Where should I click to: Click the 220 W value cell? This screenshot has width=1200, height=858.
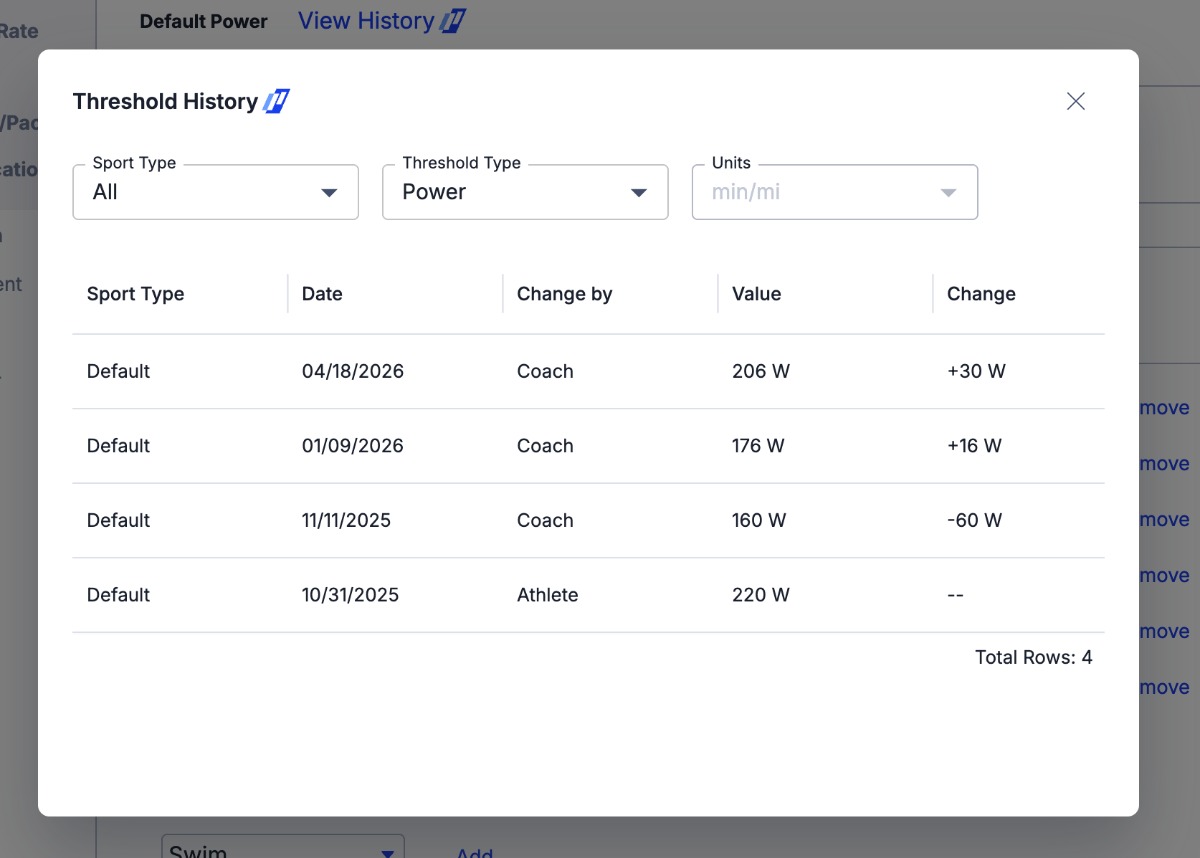click(x=760, y=595)
